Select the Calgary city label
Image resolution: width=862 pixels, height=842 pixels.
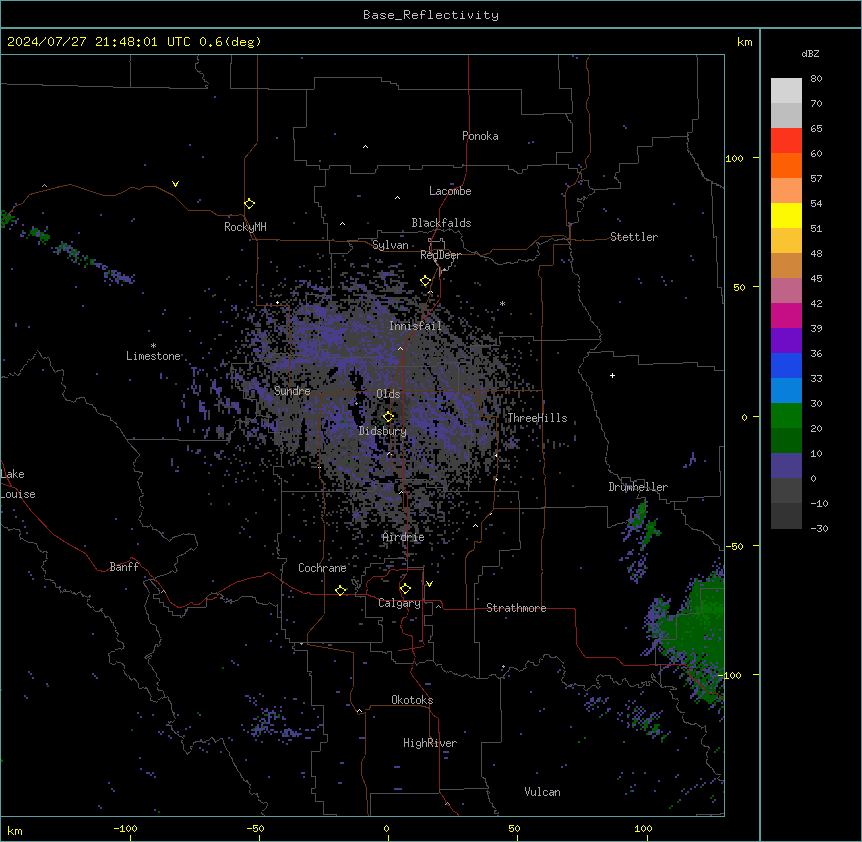tap(399, 603)
